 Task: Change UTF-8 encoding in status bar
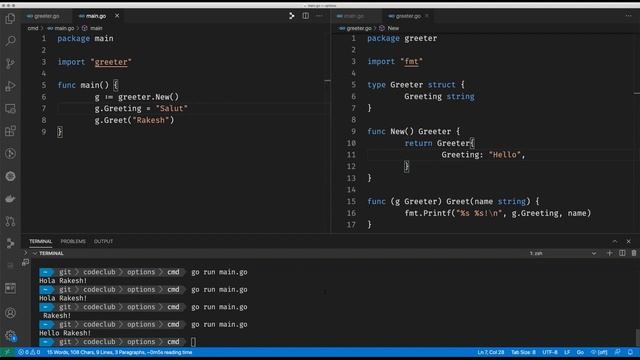(x=550, y=352)
